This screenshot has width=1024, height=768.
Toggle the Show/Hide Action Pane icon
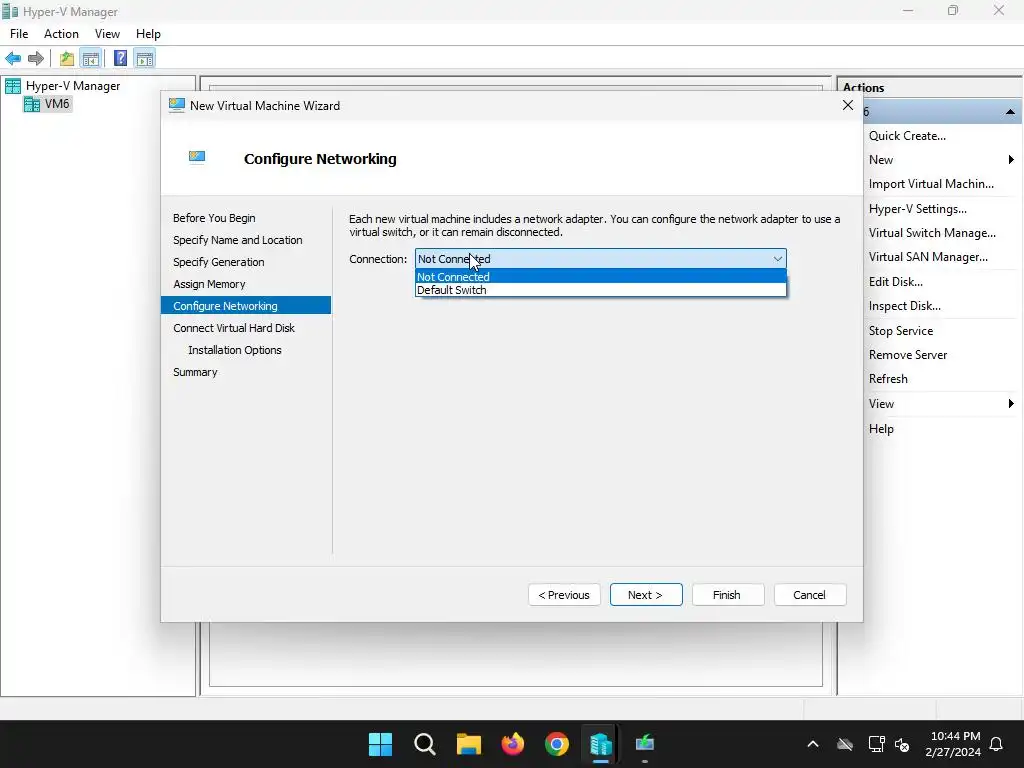coord(145,59)
